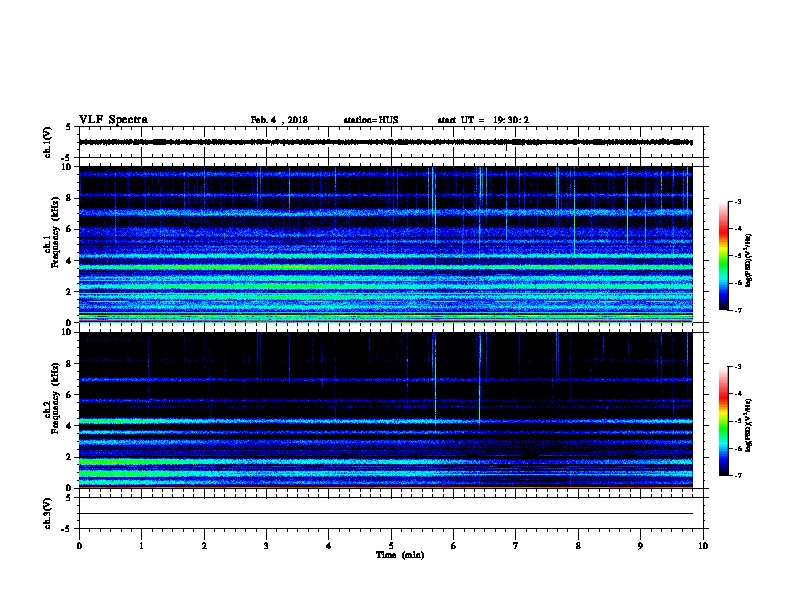This screenshot has height=612, width=792.
Task: Click inside the ch.2 spectrogram panel
Action: pos(386,410)
